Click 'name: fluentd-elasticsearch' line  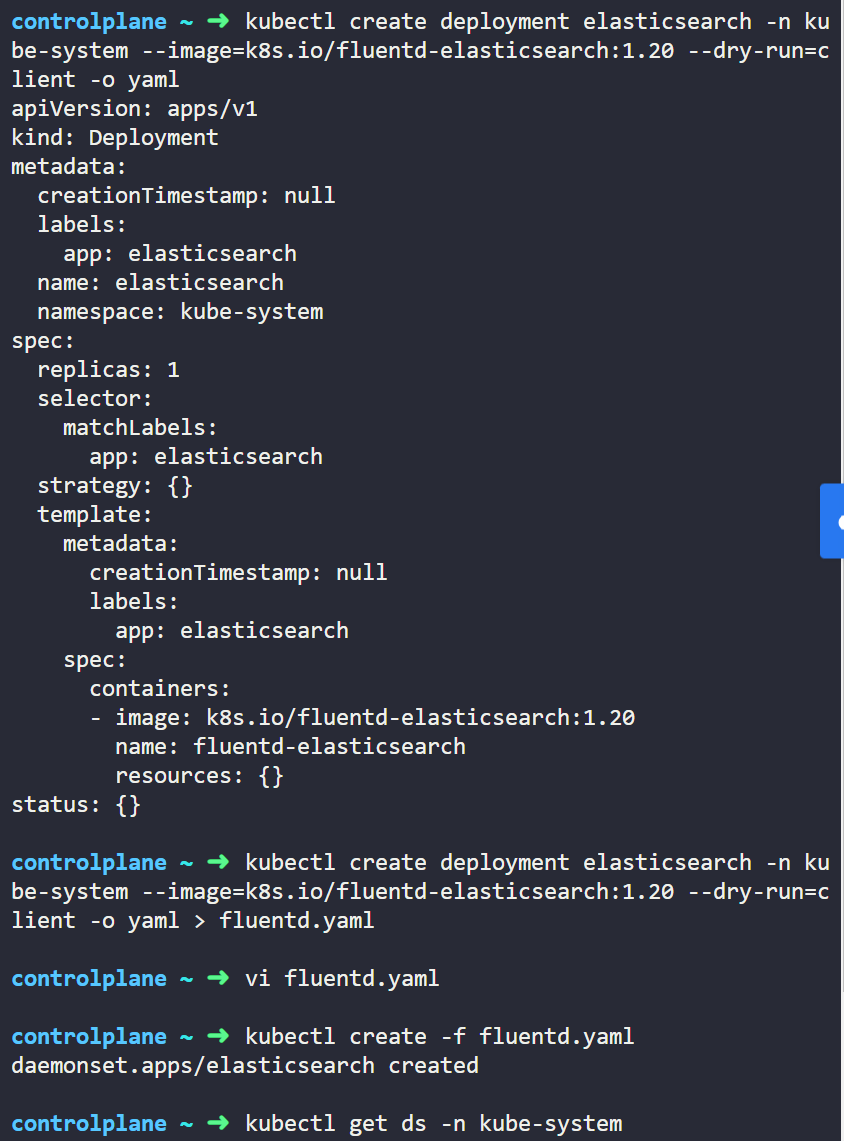click(291, 747)
